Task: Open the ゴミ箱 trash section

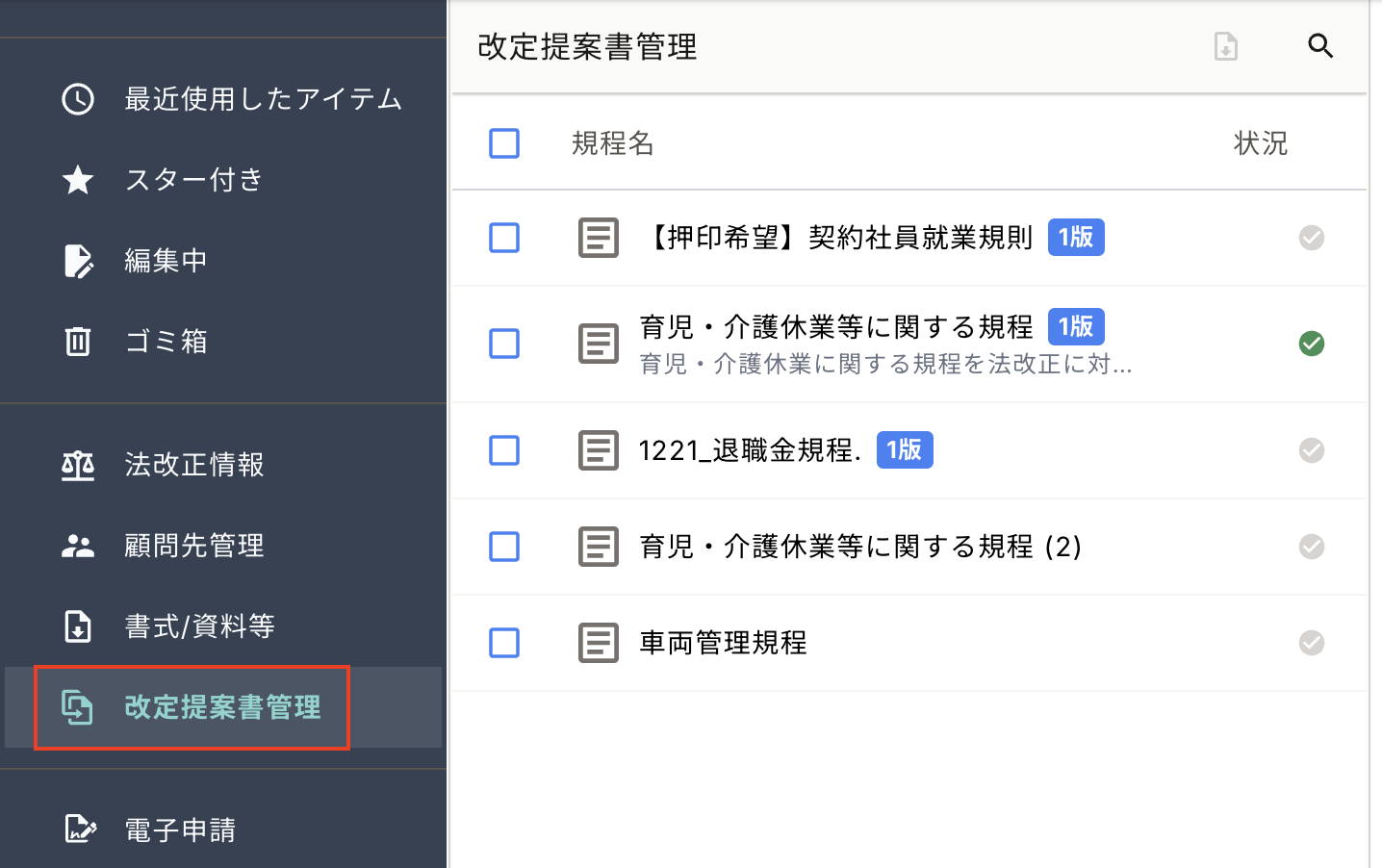Action: click(166, 342)
